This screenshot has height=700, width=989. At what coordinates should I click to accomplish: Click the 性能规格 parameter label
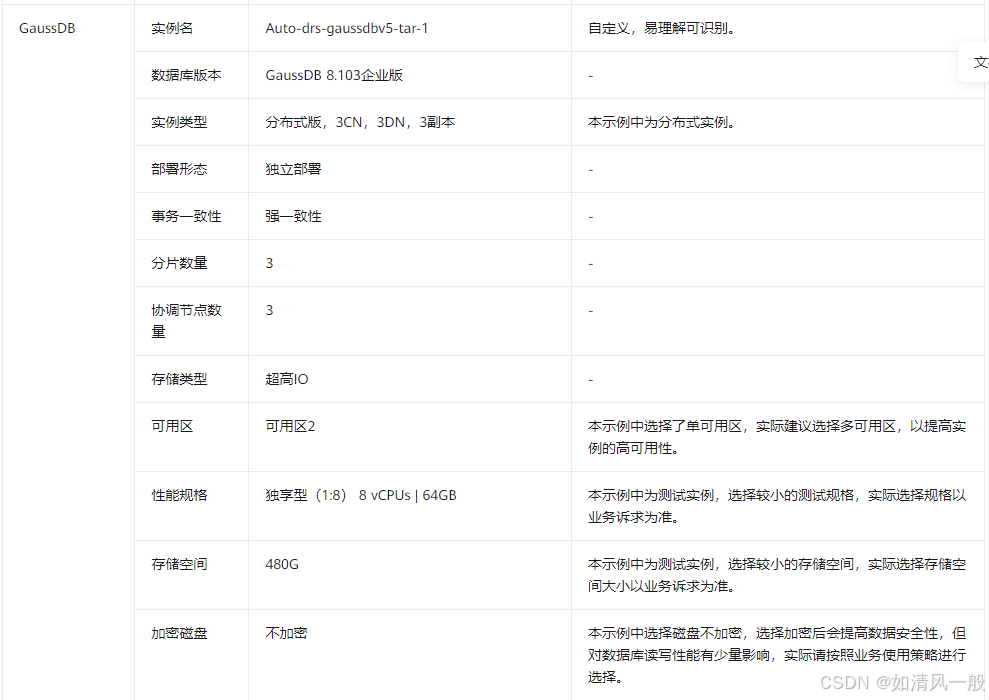coord(179,495)
